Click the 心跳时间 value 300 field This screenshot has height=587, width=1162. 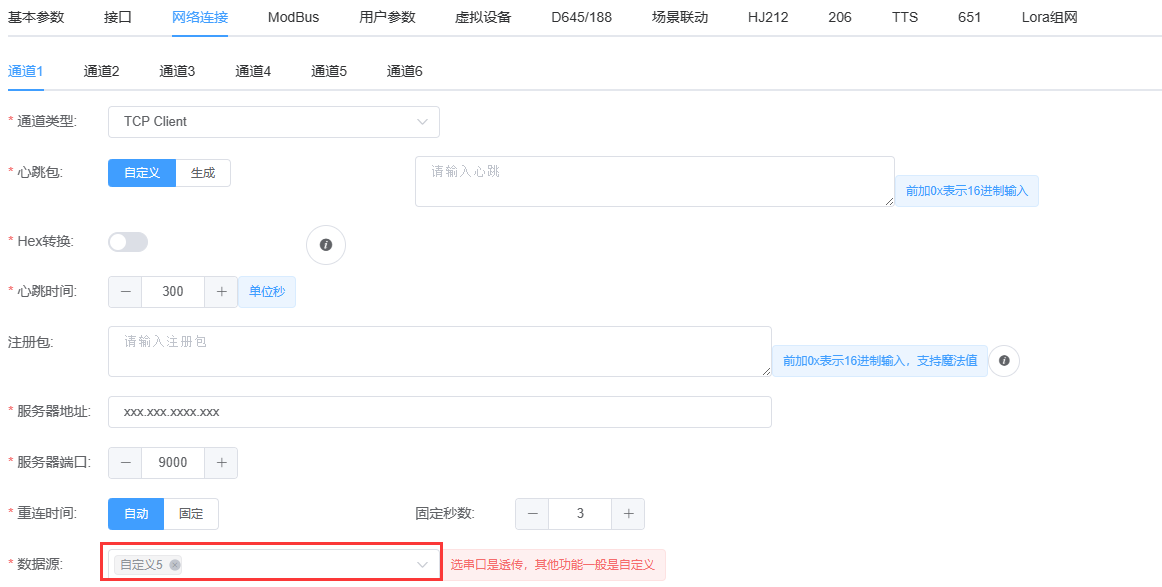(173, 292)
